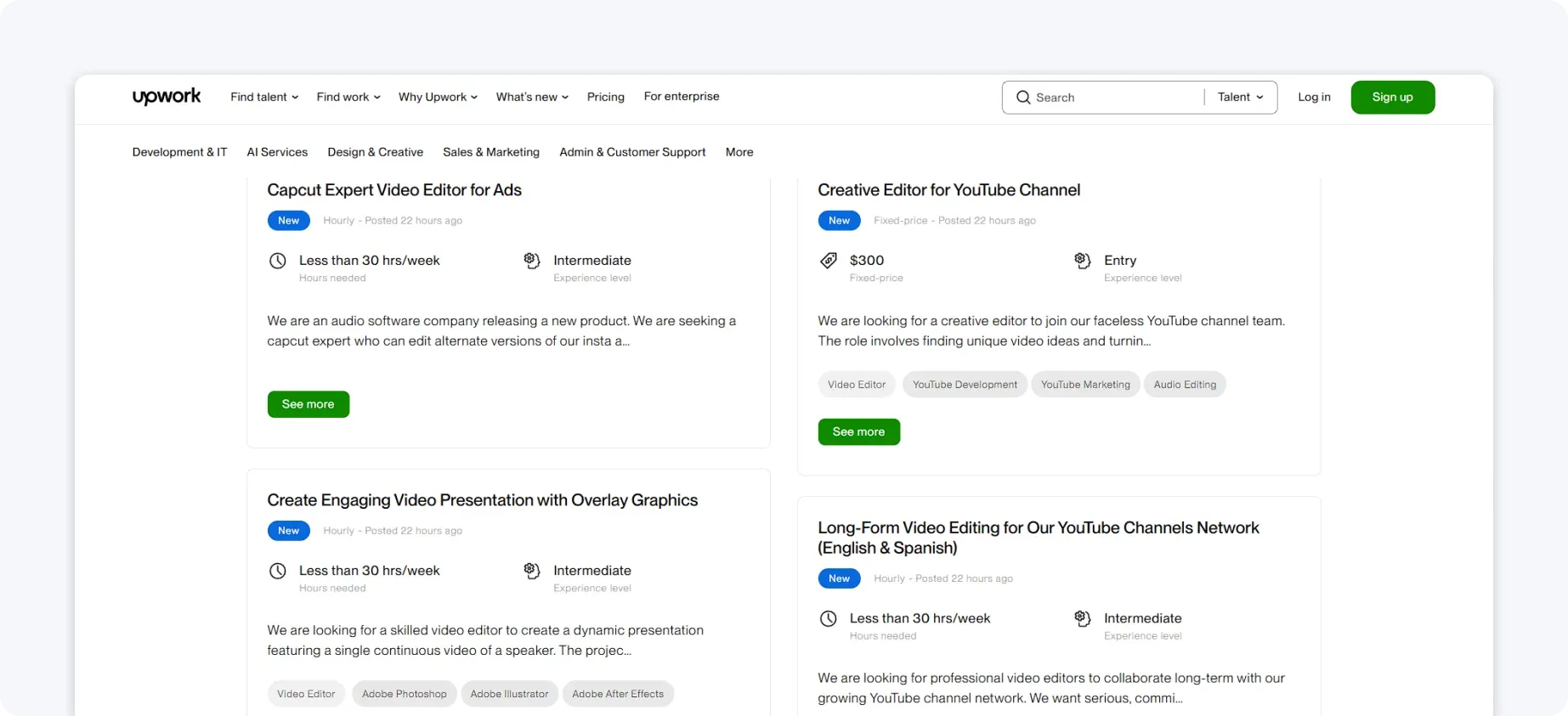Click the green Sign up button
Viewport: 1568px width, 716px height.
point(1392,97)
